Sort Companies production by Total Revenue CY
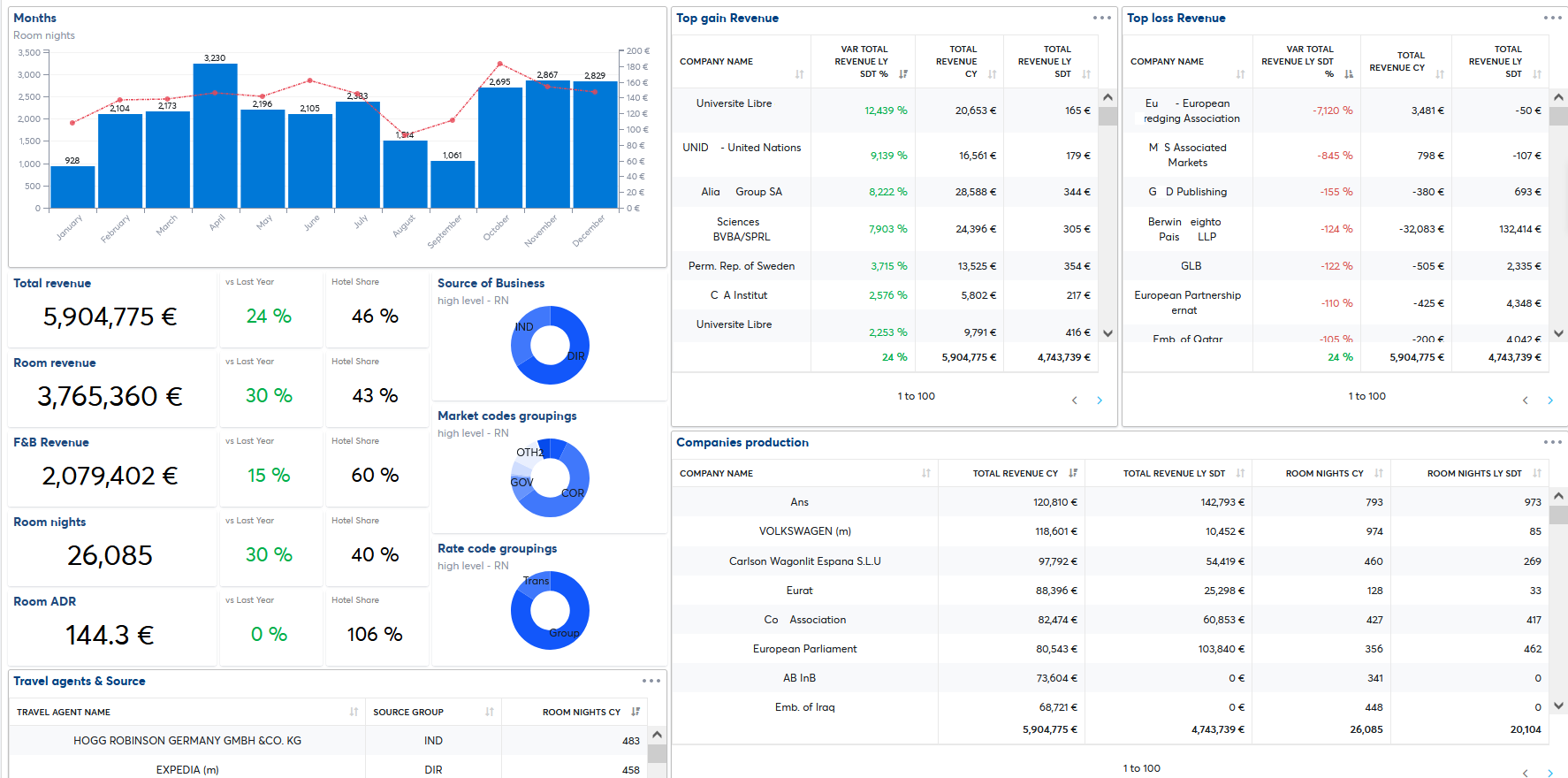The image size is (1568, 778). point(1073,473)
